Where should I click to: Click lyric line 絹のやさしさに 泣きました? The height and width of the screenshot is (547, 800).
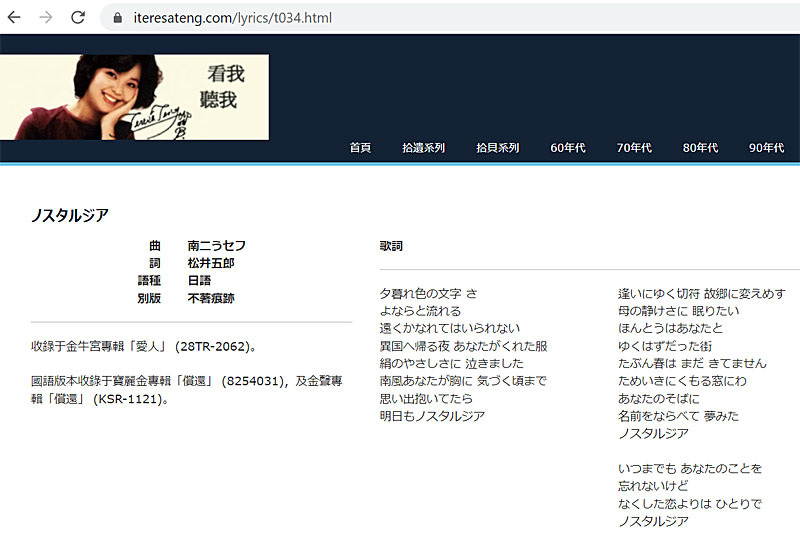452,363
